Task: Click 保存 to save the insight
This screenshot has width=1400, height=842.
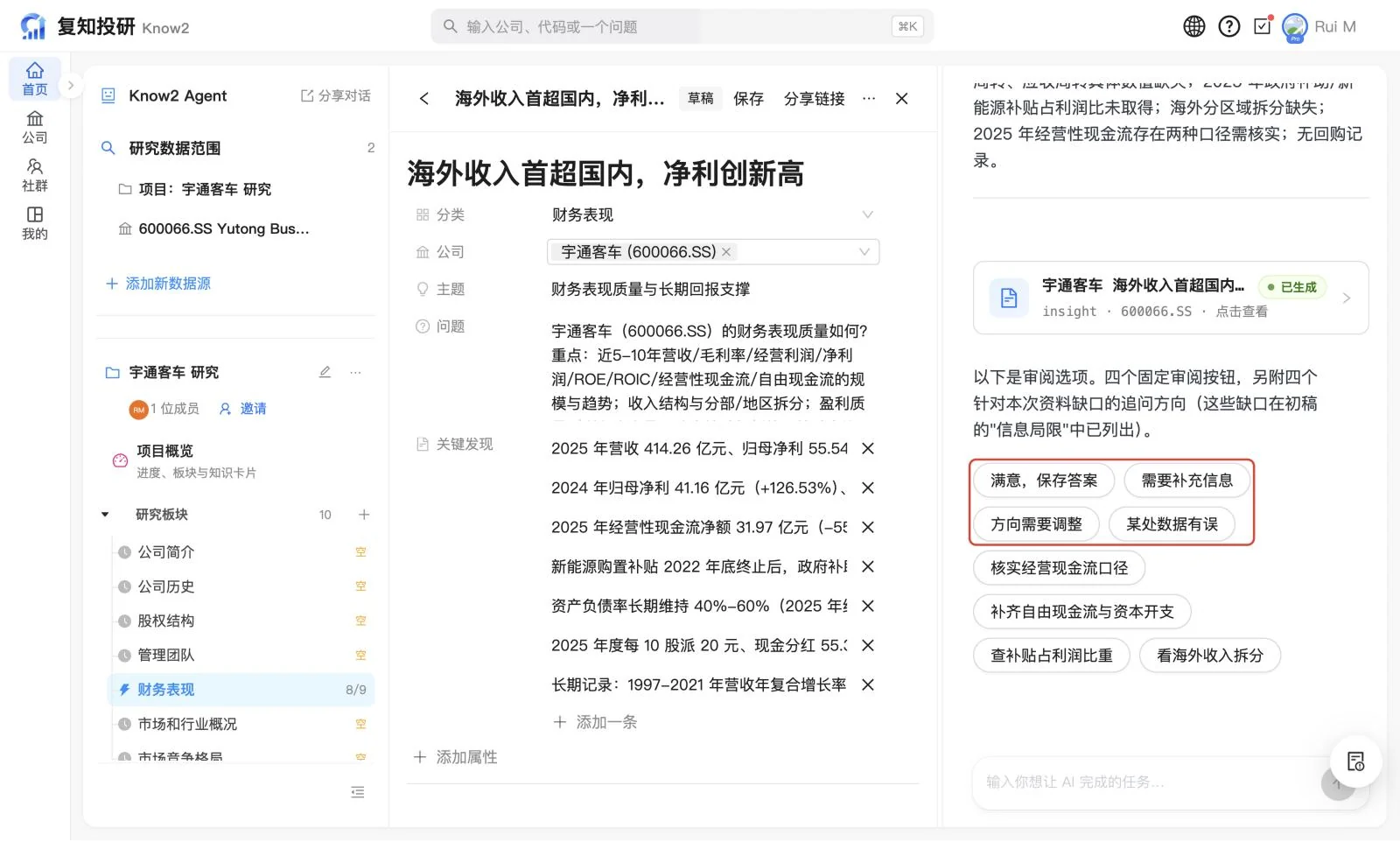Action: click(x=748, y=99)
